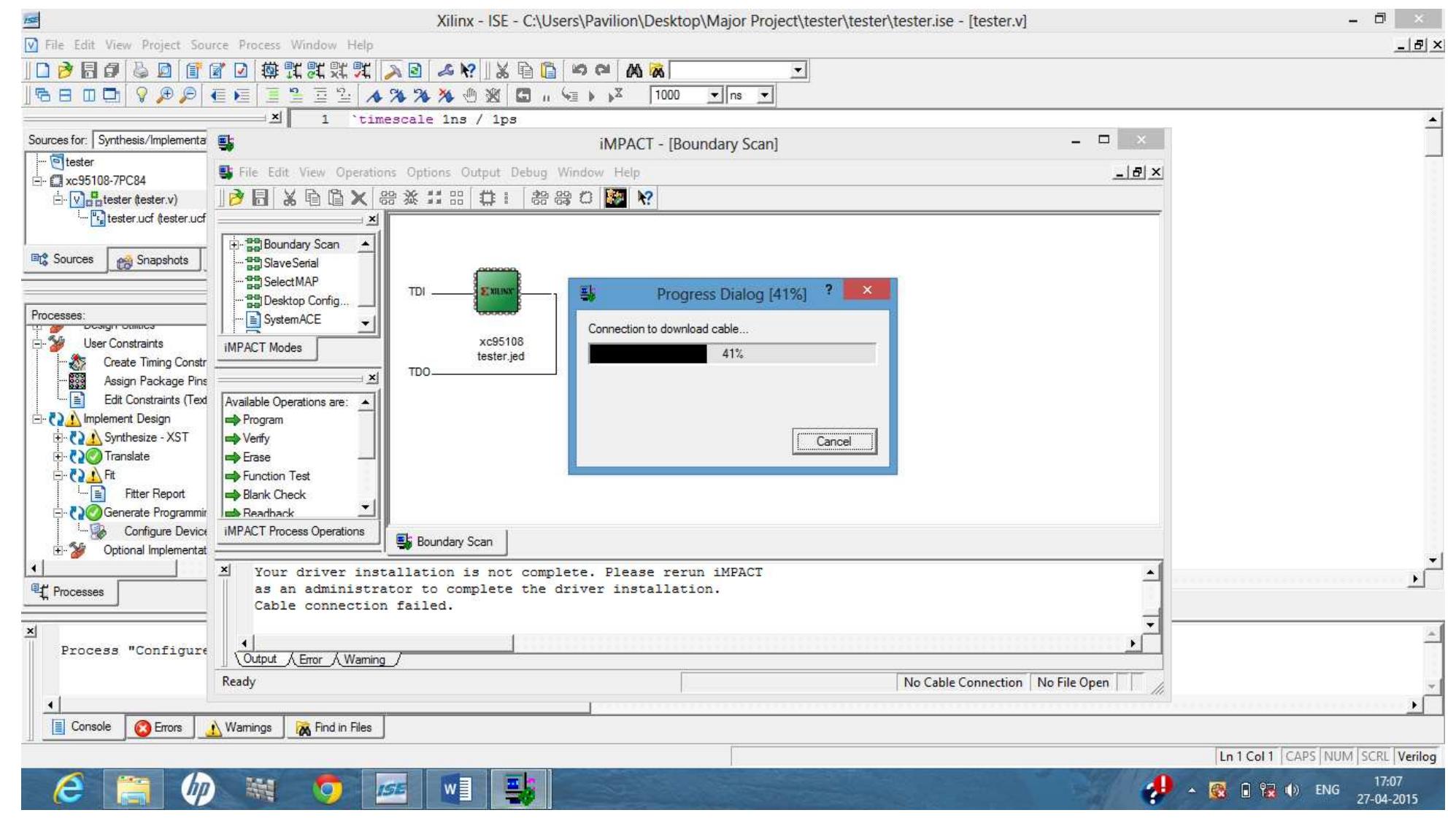Open the Operations menu in iMPACT
Viewport: 1456px width, 829px height.
point(365,172)
